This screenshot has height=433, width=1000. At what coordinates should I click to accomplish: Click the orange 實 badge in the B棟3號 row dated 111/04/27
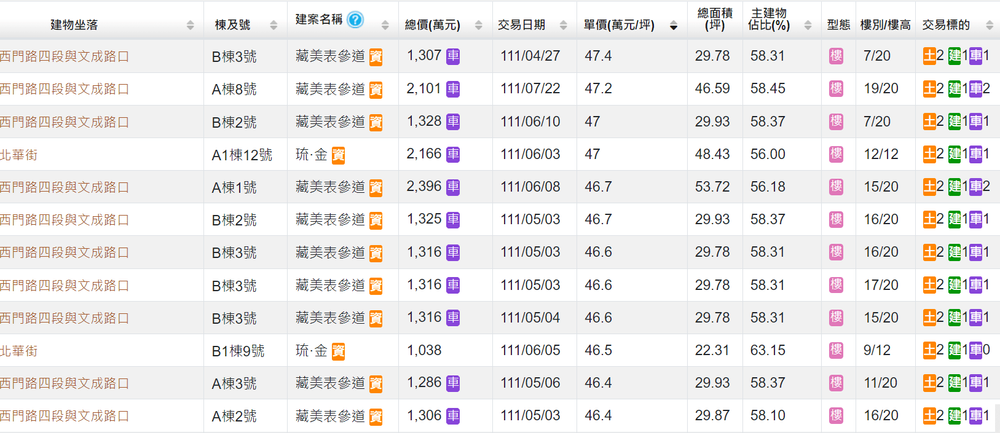click(x=375, y=56)
